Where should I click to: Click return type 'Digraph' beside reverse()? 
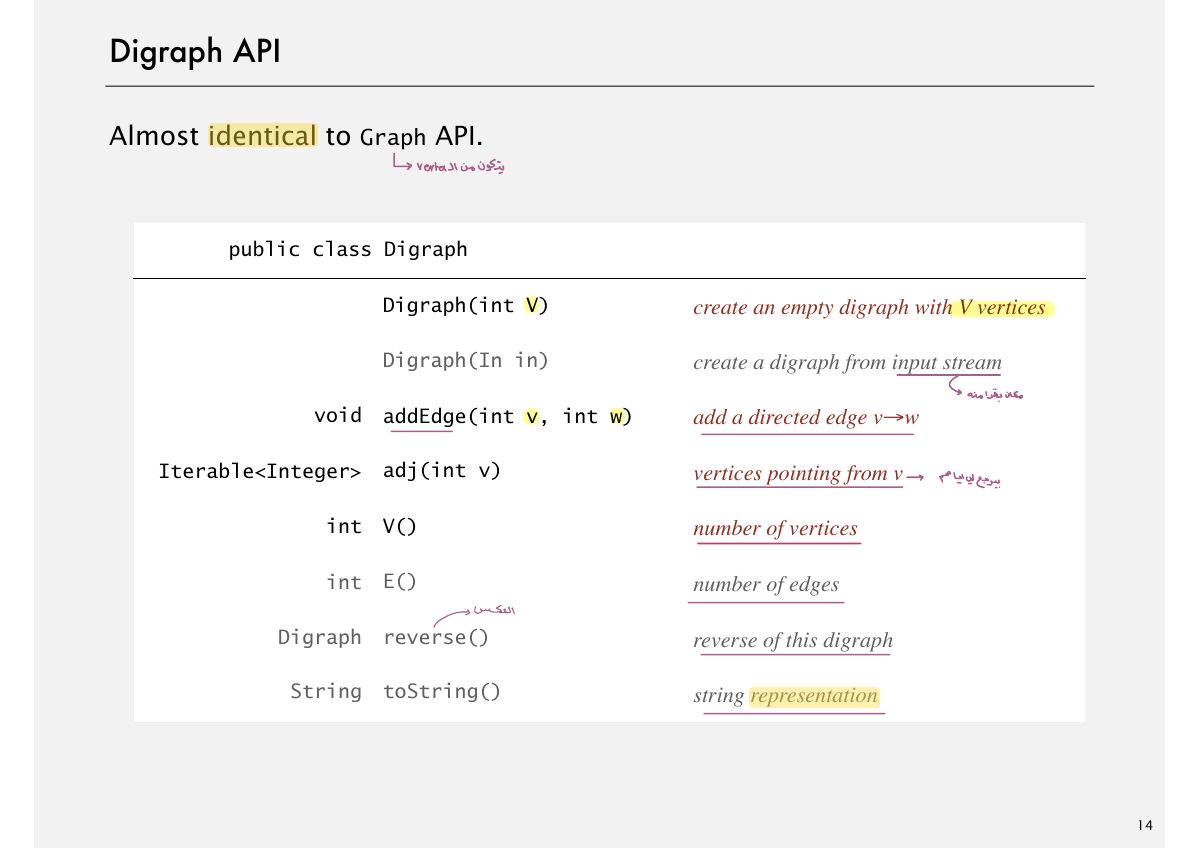pos(320,637)
